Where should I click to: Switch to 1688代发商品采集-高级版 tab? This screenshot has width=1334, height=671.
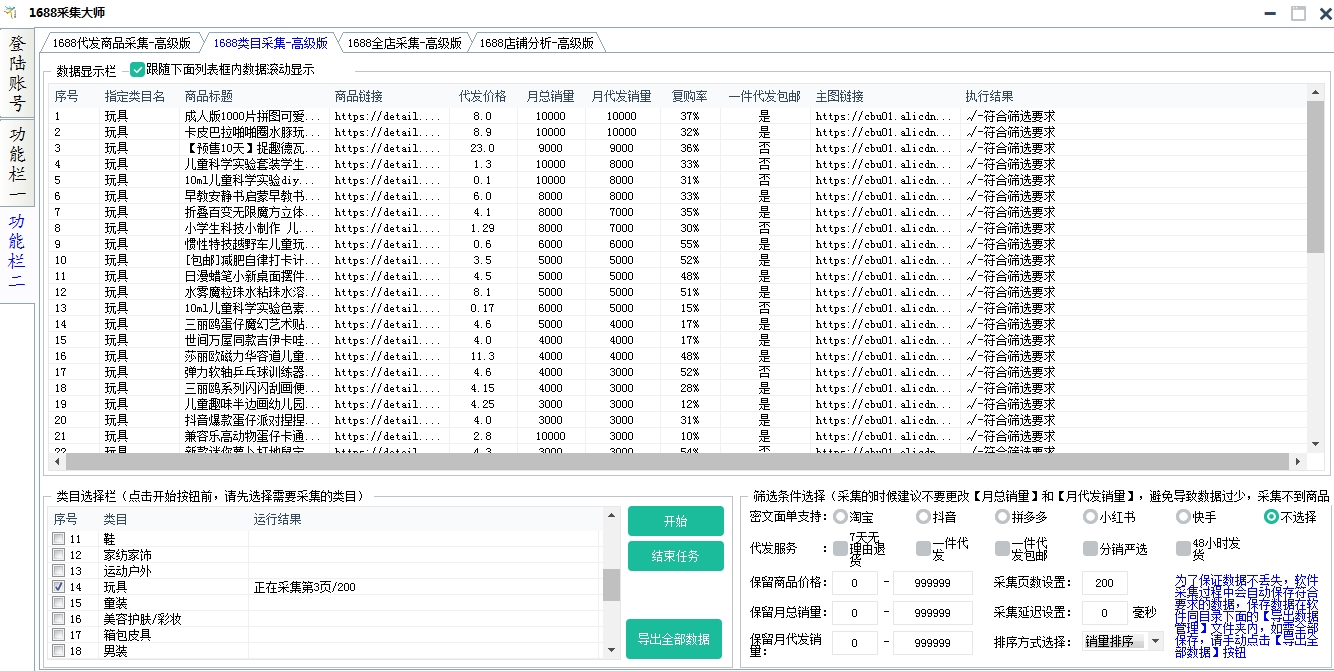121,43
